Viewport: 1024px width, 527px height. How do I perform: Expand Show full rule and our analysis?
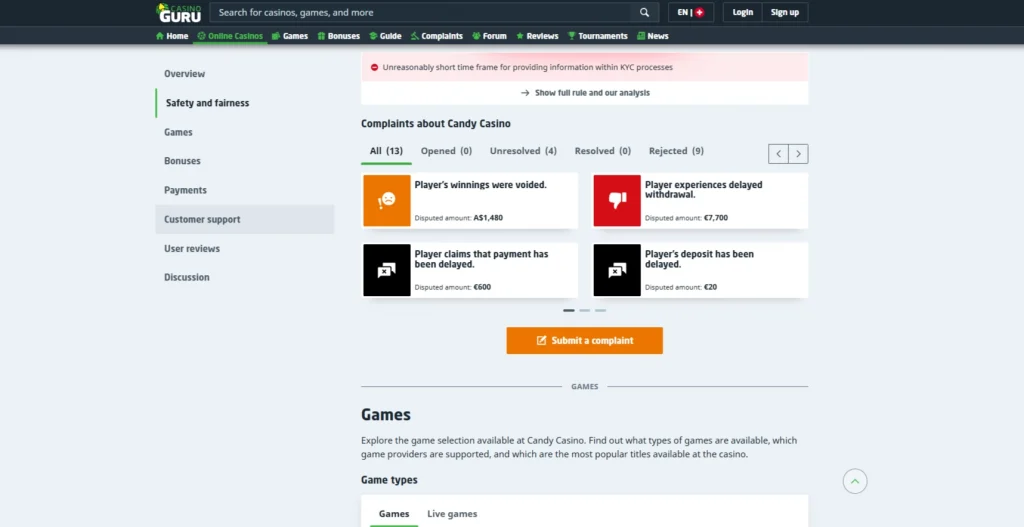584,93
